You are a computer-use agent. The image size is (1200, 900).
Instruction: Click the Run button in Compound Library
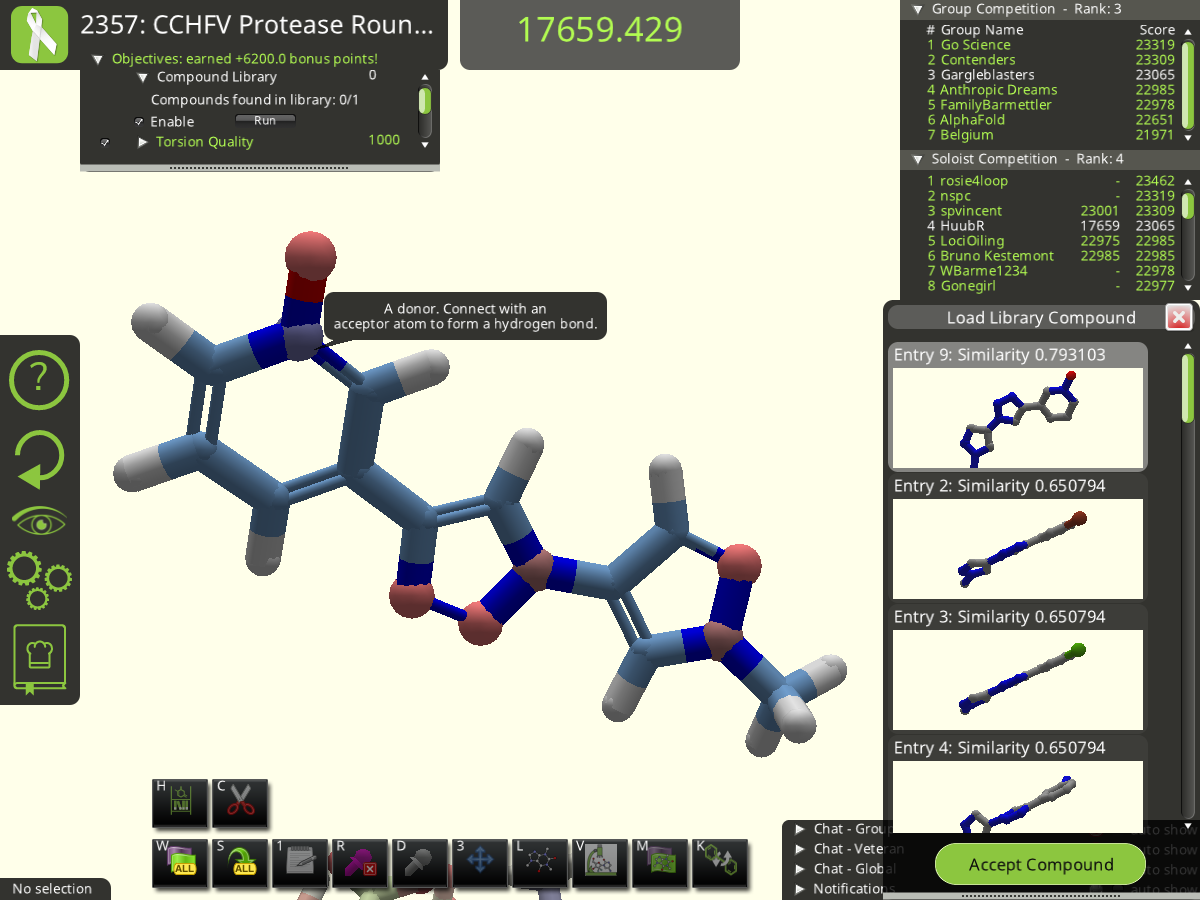pyautogui.click(x=265, y=121)
